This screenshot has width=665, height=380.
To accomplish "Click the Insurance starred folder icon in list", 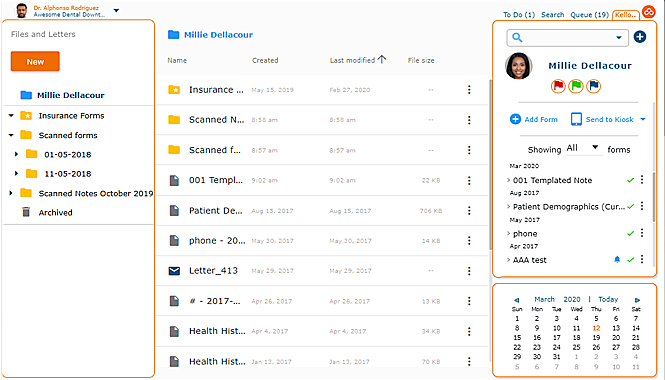I will (174, 89).
